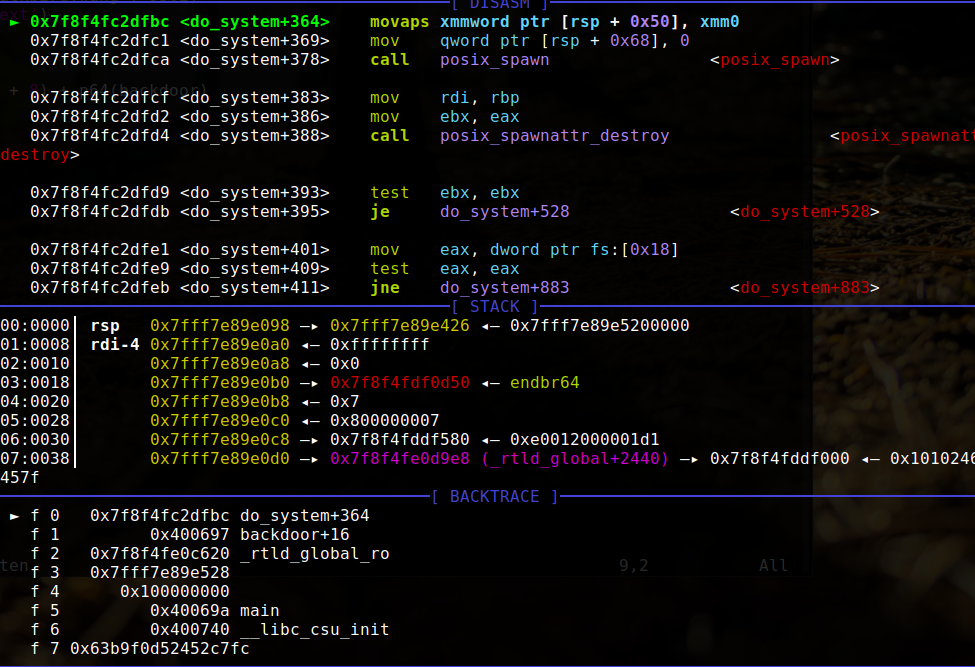Click the rsp register label
The width and height of the screenshot is (975, 667).
click(104, 325)
